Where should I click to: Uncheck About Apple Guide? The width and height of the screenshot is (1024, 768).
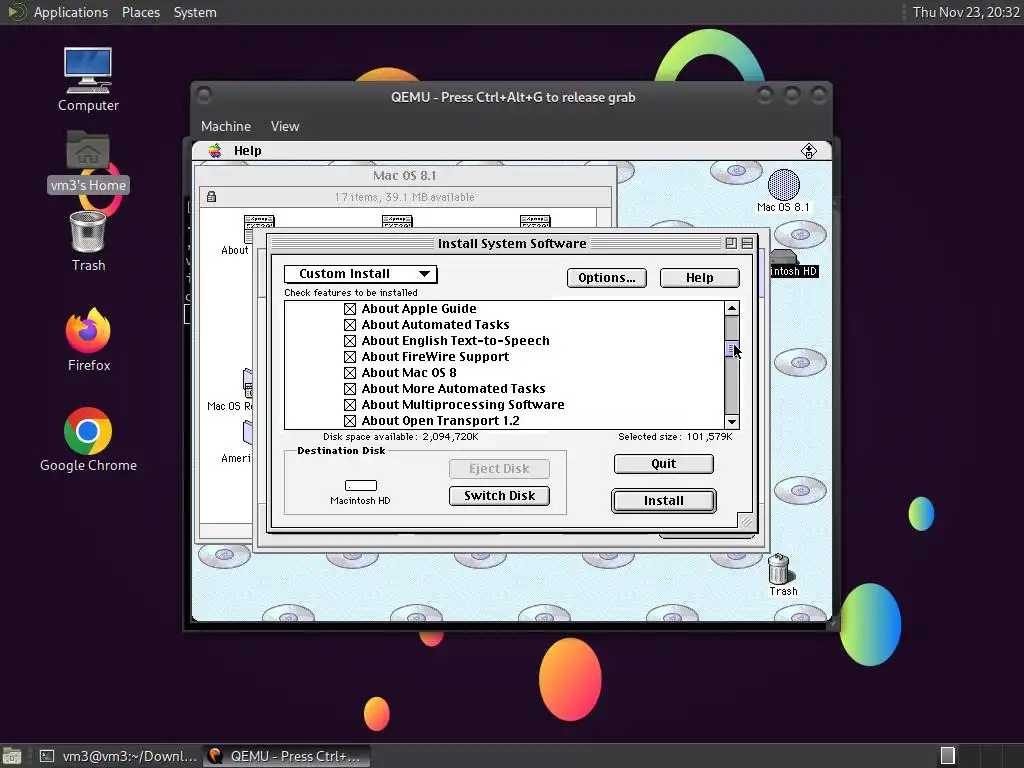(x=350, y=309)
